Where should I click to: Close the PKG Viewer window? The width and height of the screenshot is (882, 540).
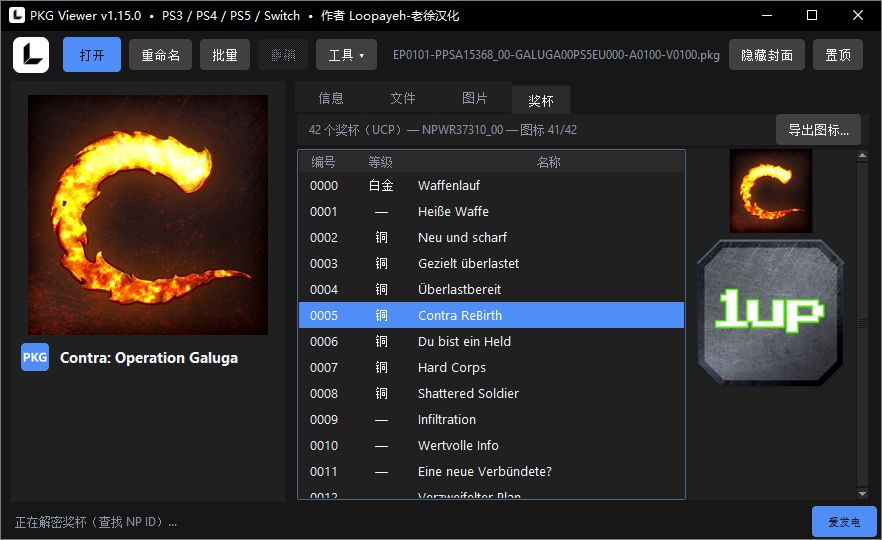tap(858, 15)
